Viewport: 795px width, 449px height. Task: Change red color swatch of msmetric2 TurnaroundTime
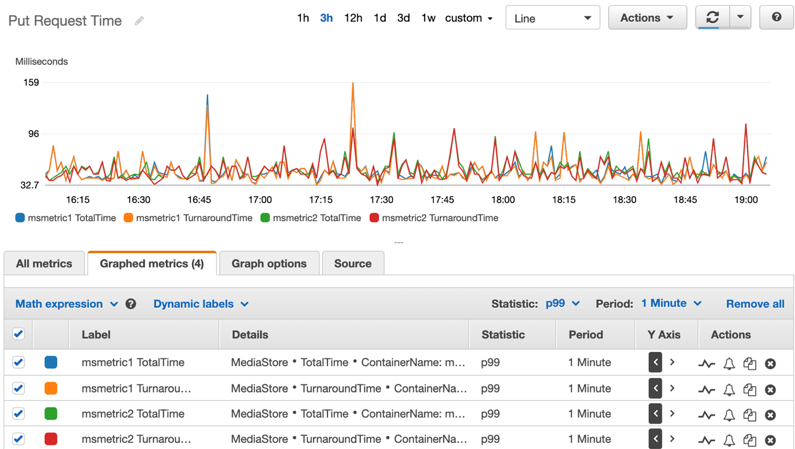pyautogui.click(x=51, y=438)
